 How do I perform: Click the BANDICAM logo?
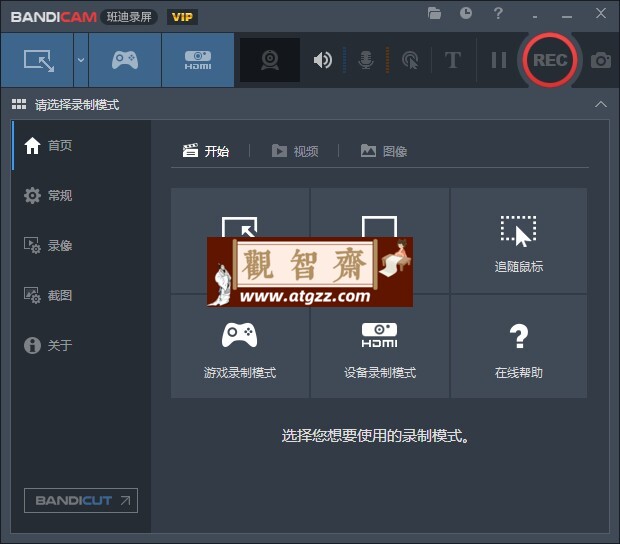click(x=54, y=17)
